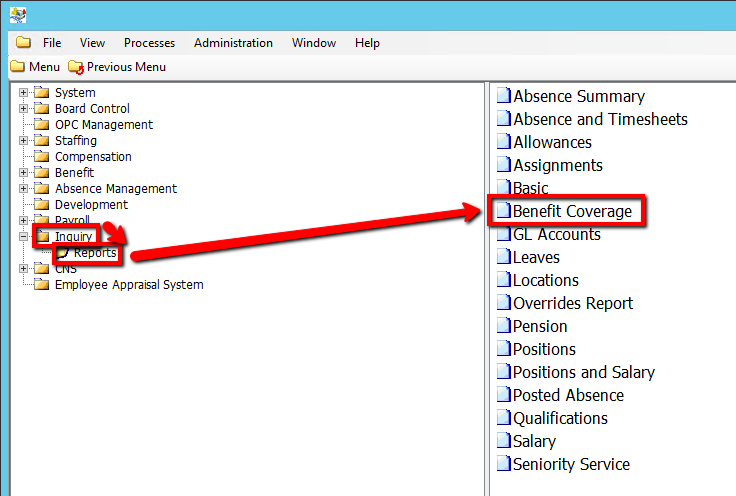The height and width of the screenshot is (496, 736).
Task: Select the Reports item under Inquiry
Action: tap(94, 253)
